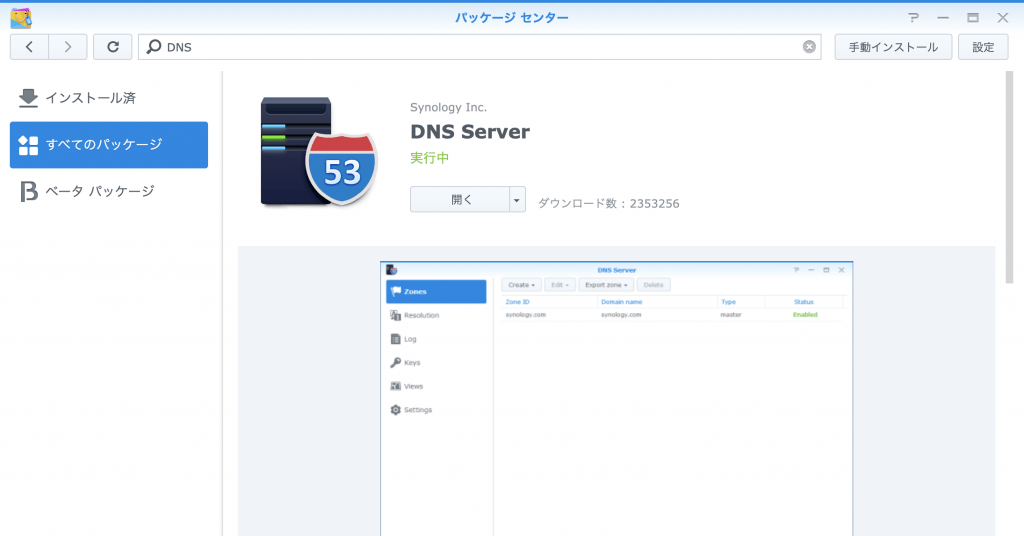Viewport: 1024px width, 536px height.
Task: Click the back navigation arrow
Action: [x=29, y=47]
